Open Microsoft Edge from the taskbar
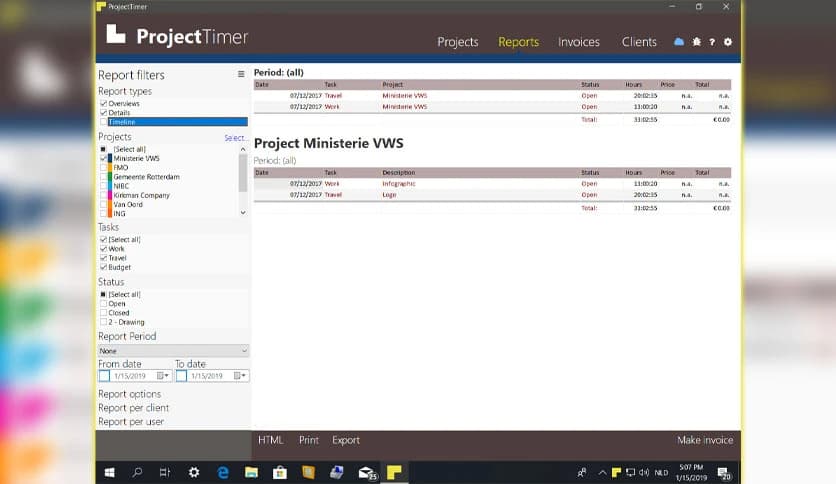 (x=223, y=472)
